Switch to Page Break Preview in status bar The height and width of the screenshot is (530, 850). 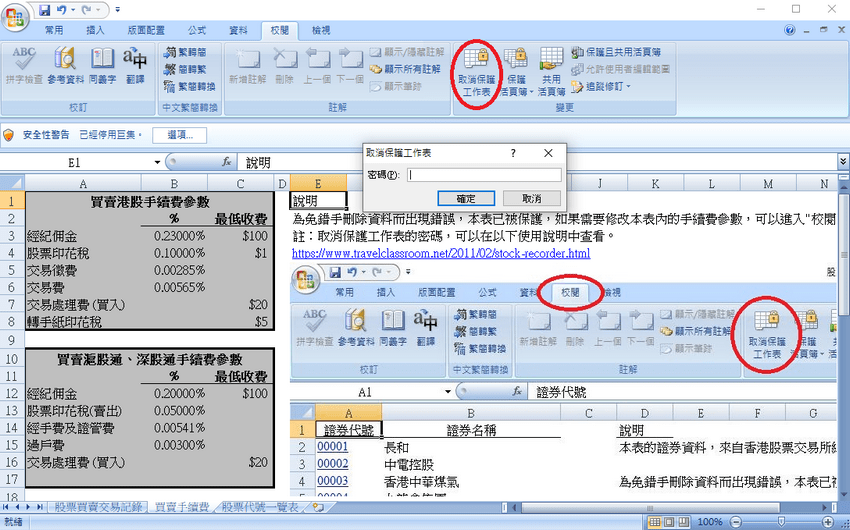683,522
